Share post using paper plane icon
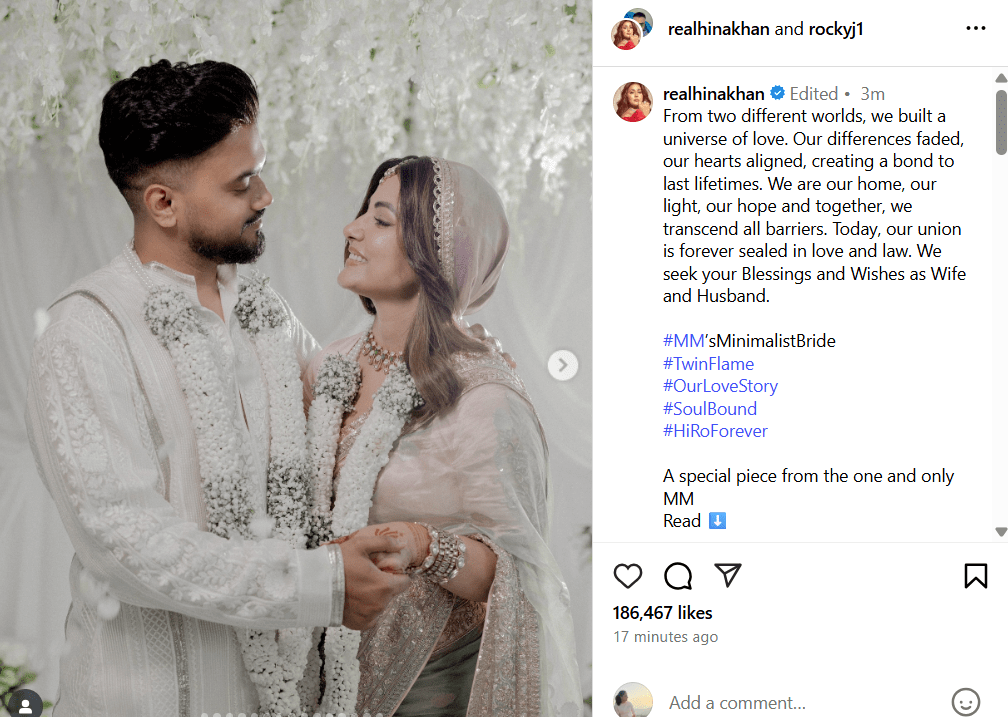Image resolution: width=1008 pixels, height=717 pixels. tap(728, 575)
